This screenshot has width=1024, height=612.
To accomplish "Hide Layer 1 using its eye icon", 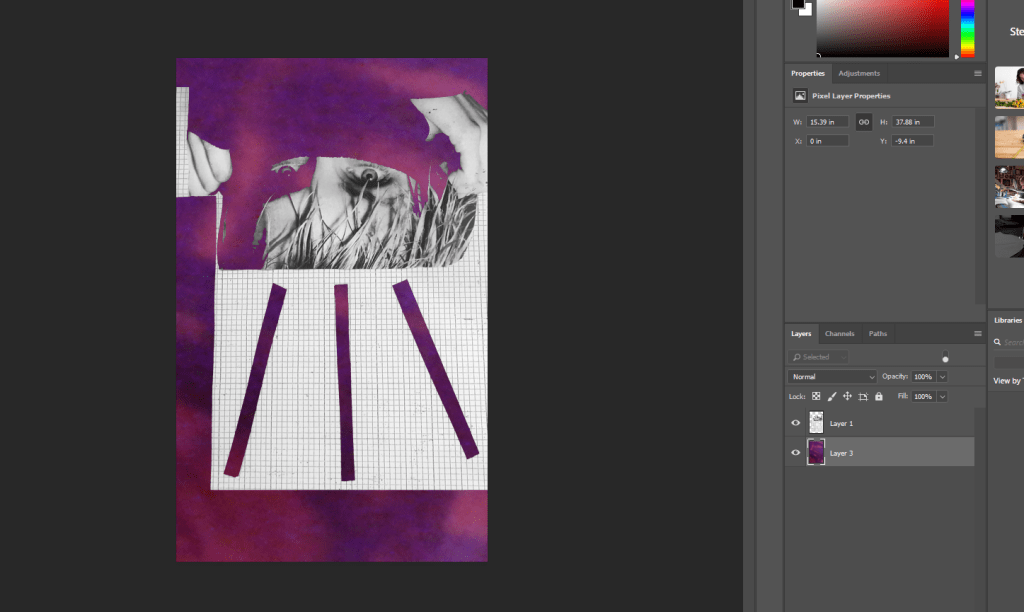I will [796, 423].
